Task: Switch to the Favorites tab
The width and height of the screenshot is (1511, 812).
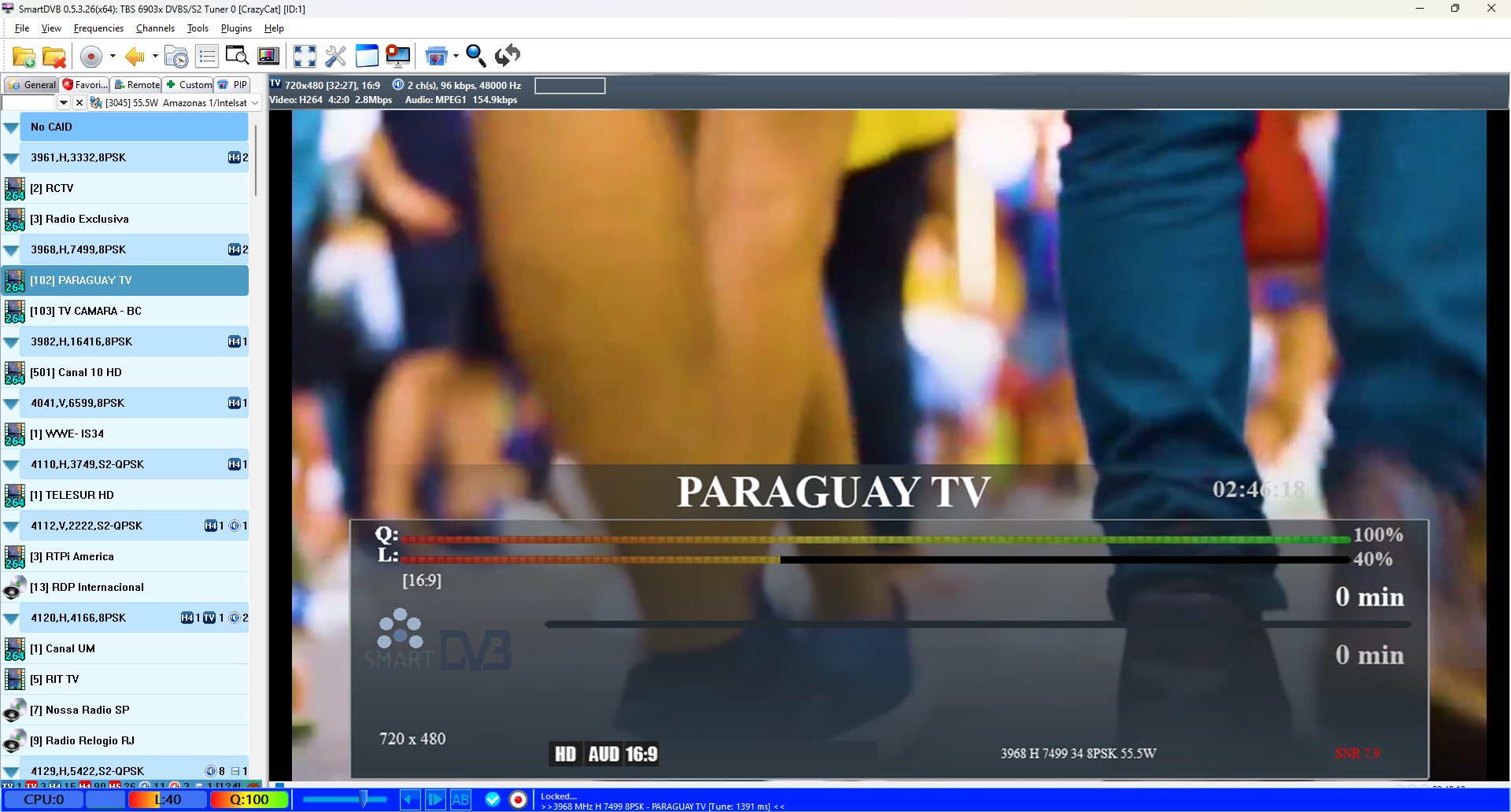Action: coord(85,85)
